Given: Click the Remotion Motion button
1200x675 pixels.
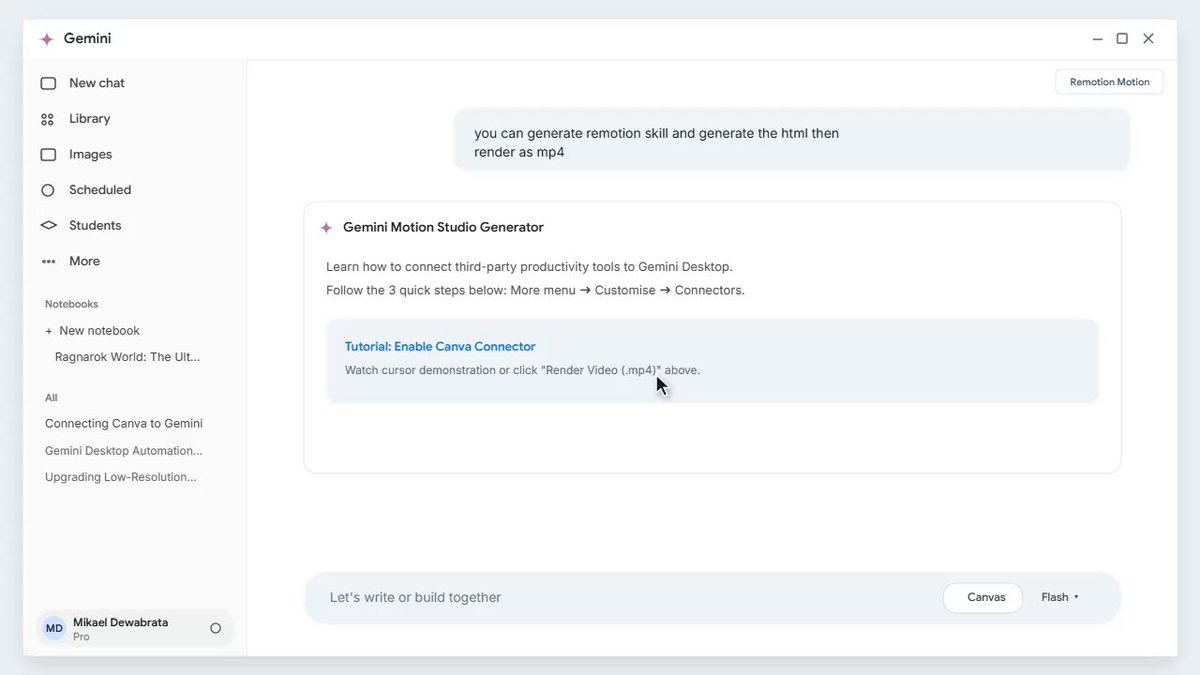Looking at the screenshot, I should [x=1109, y=82].
